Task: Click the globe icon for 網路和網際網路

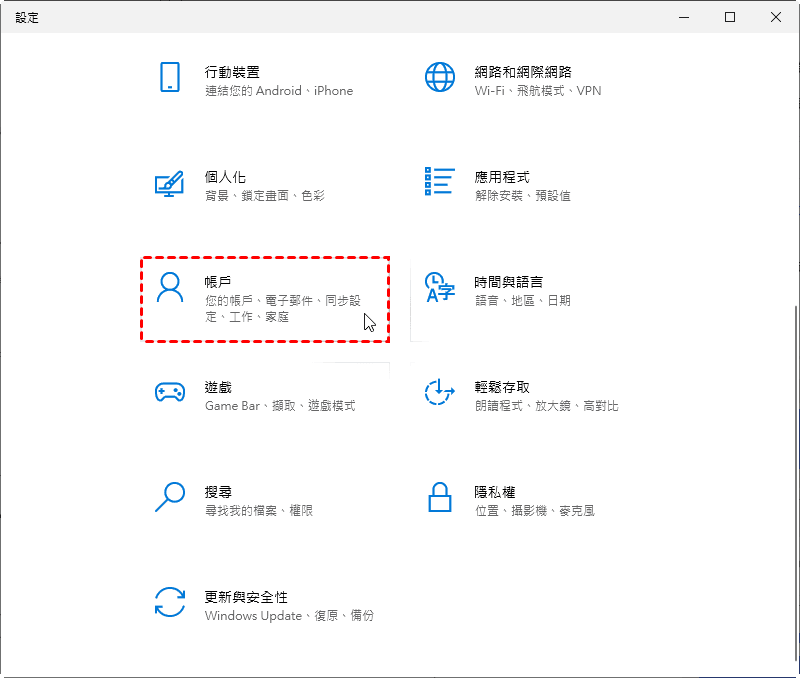Action: coord(440,77)
